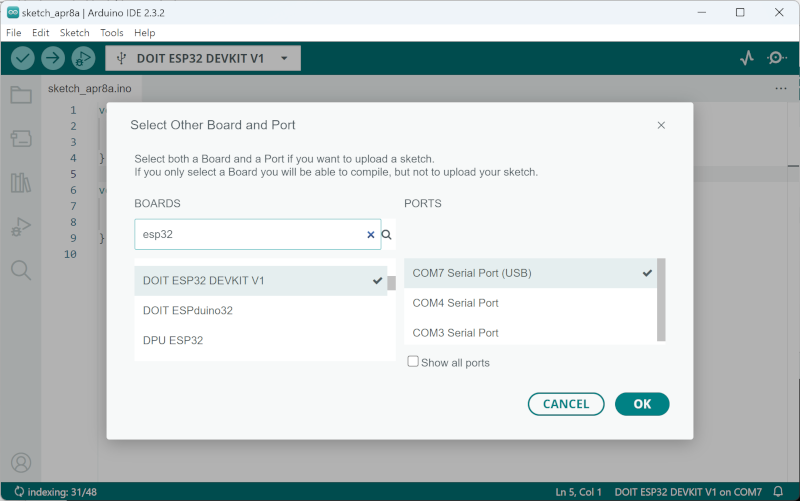Click the notifications bell in status bar
800x501 pixels.
(x=778, y=491)
